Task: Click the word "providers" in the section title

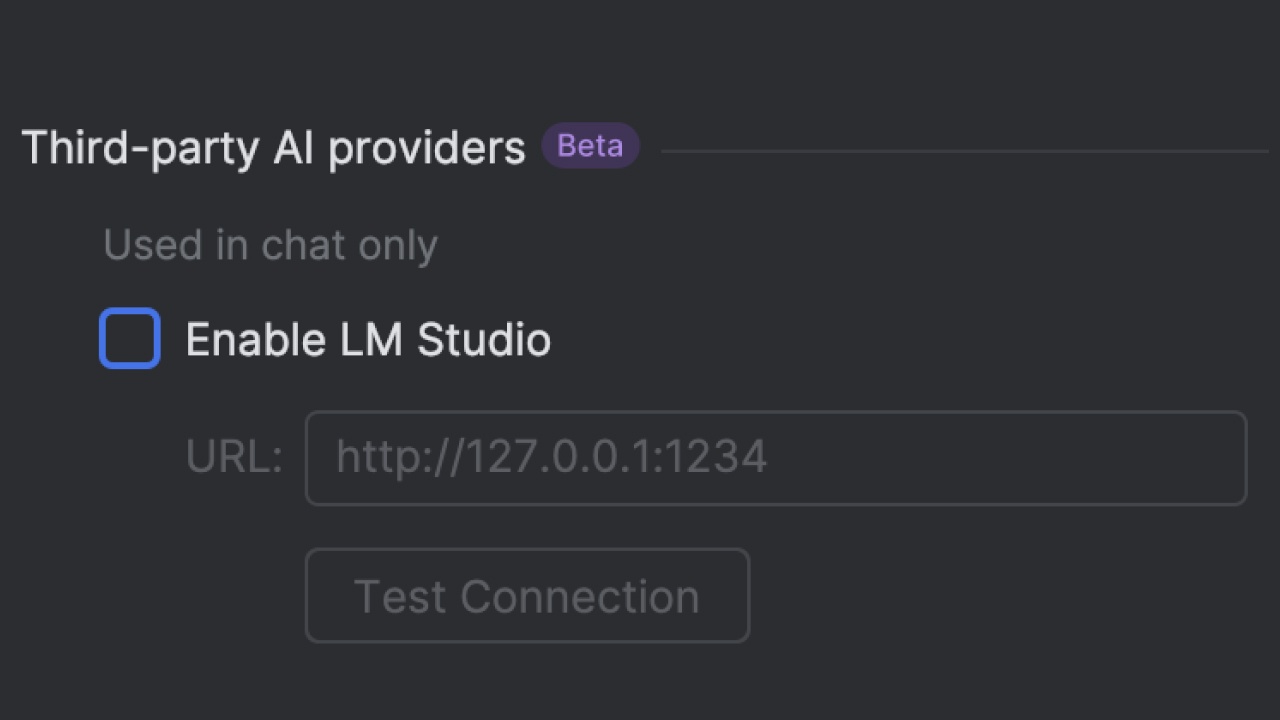Action: pyautogui.click(x=427, y=149)
